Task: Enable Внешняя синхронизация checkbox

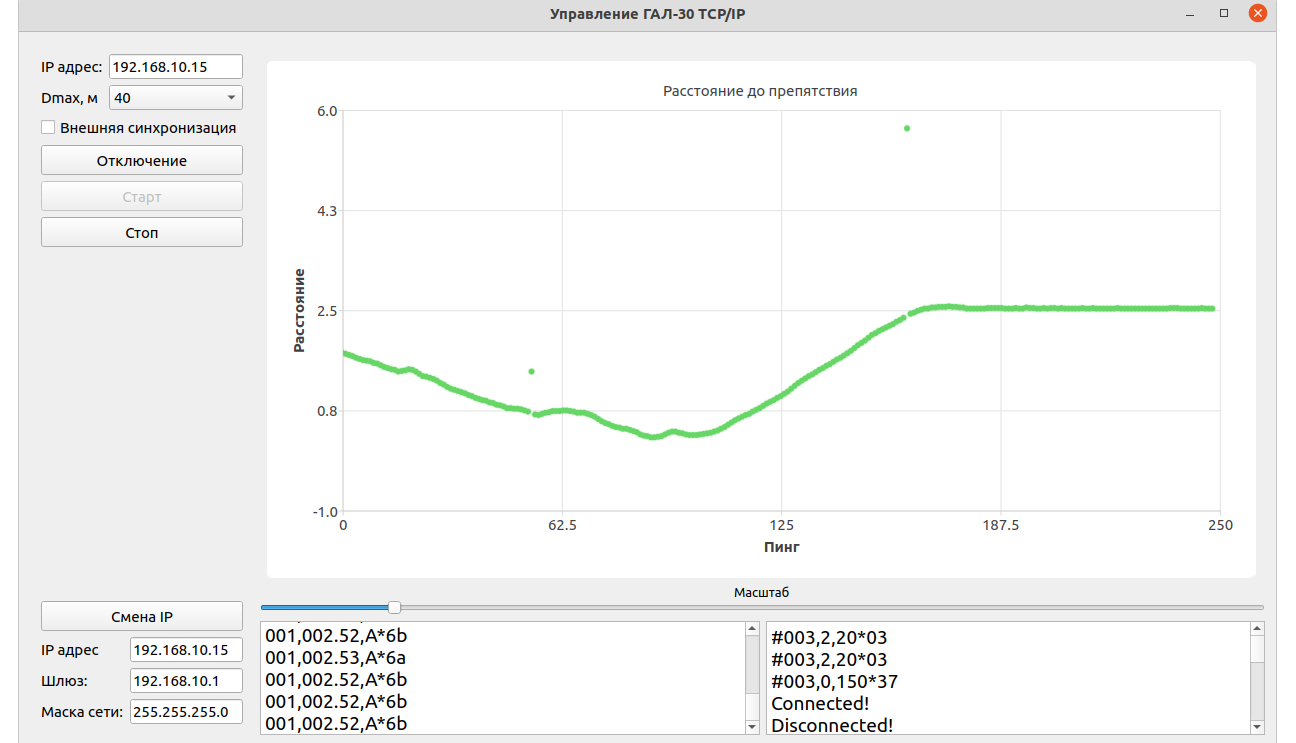Action: click(48, 128)
